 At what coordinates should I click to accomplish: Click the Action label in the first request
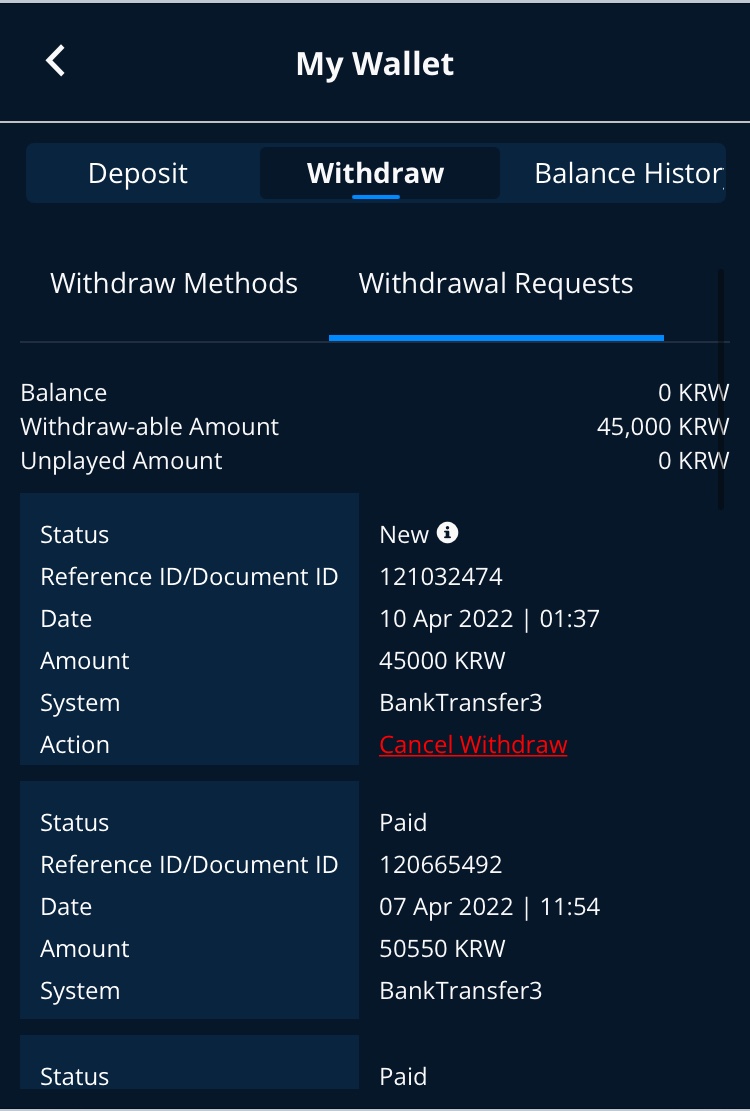[74, 745]
